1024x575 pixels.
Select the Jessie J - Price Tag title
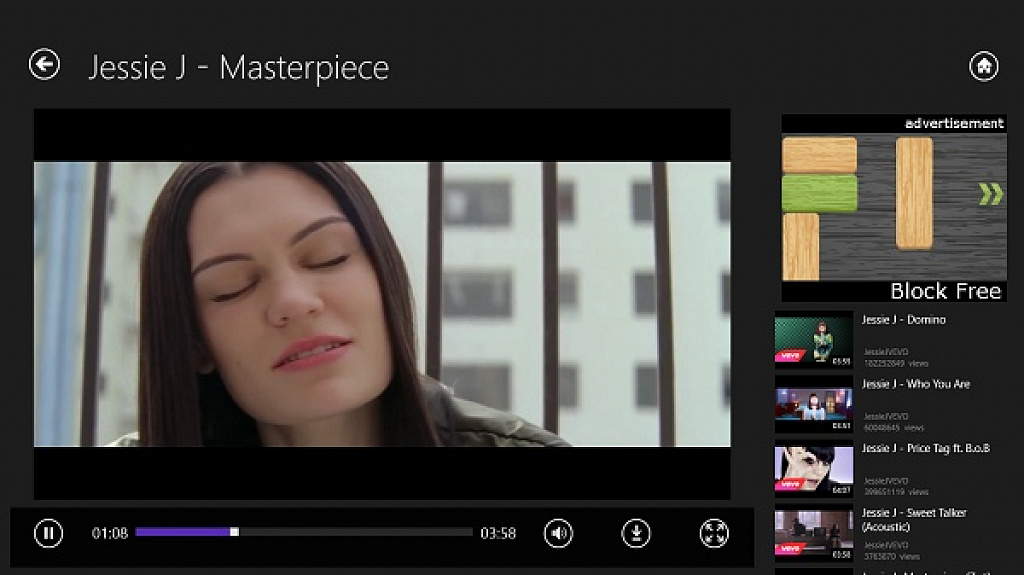tap(925, 448)
